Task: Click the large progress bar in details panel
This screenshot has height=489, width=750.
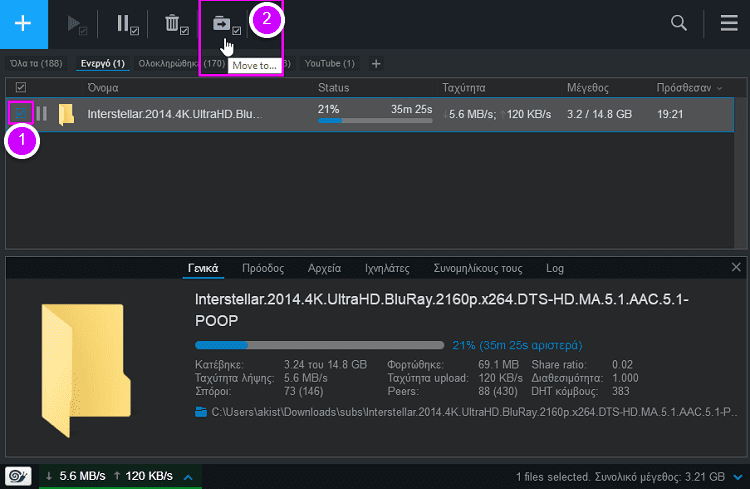Action: point(320,345)
